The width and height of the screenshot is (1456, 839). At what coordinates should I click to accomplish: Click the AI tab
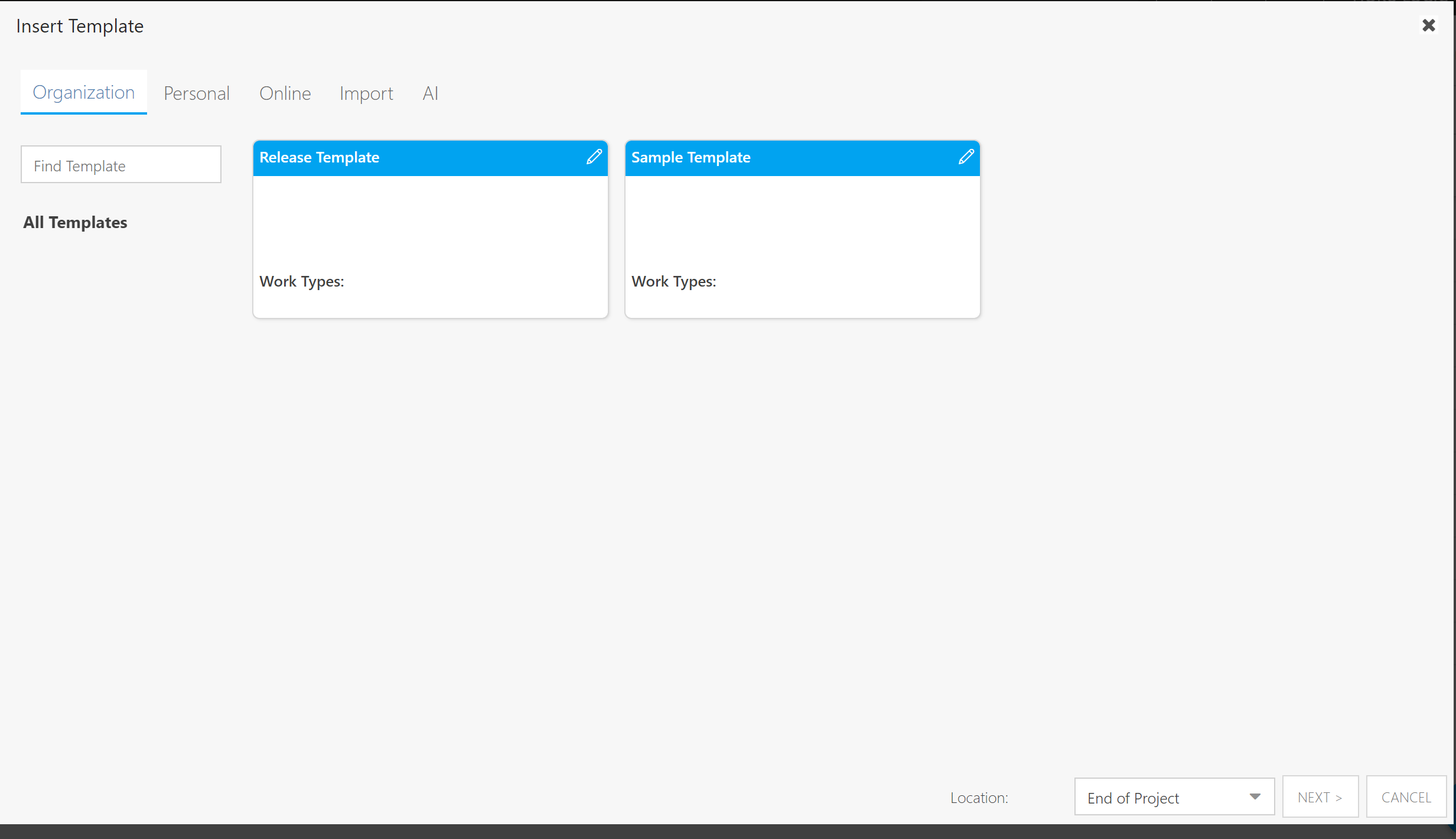(430, 92)
